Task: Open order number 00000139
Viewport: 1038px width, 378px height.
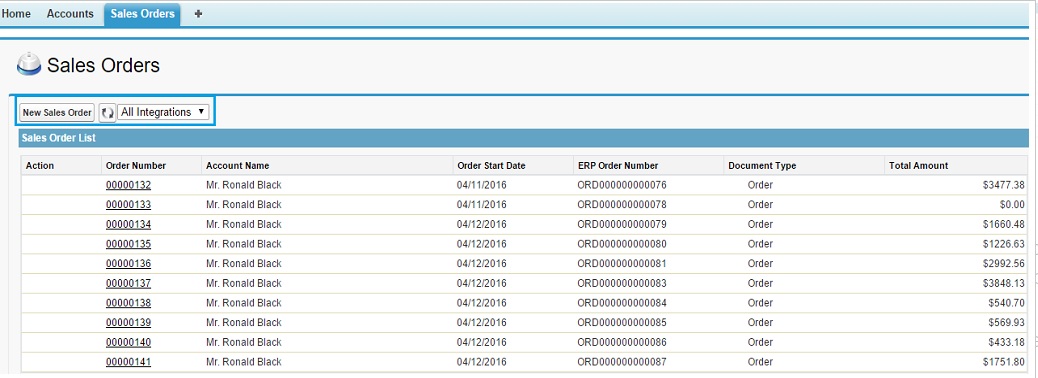Action: tap(128, 322)
